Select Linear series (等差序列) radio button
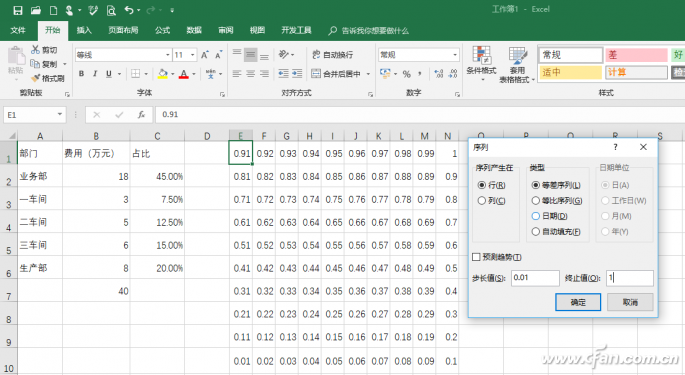Viewport: 685px width, 375px height. click(536, 185)
